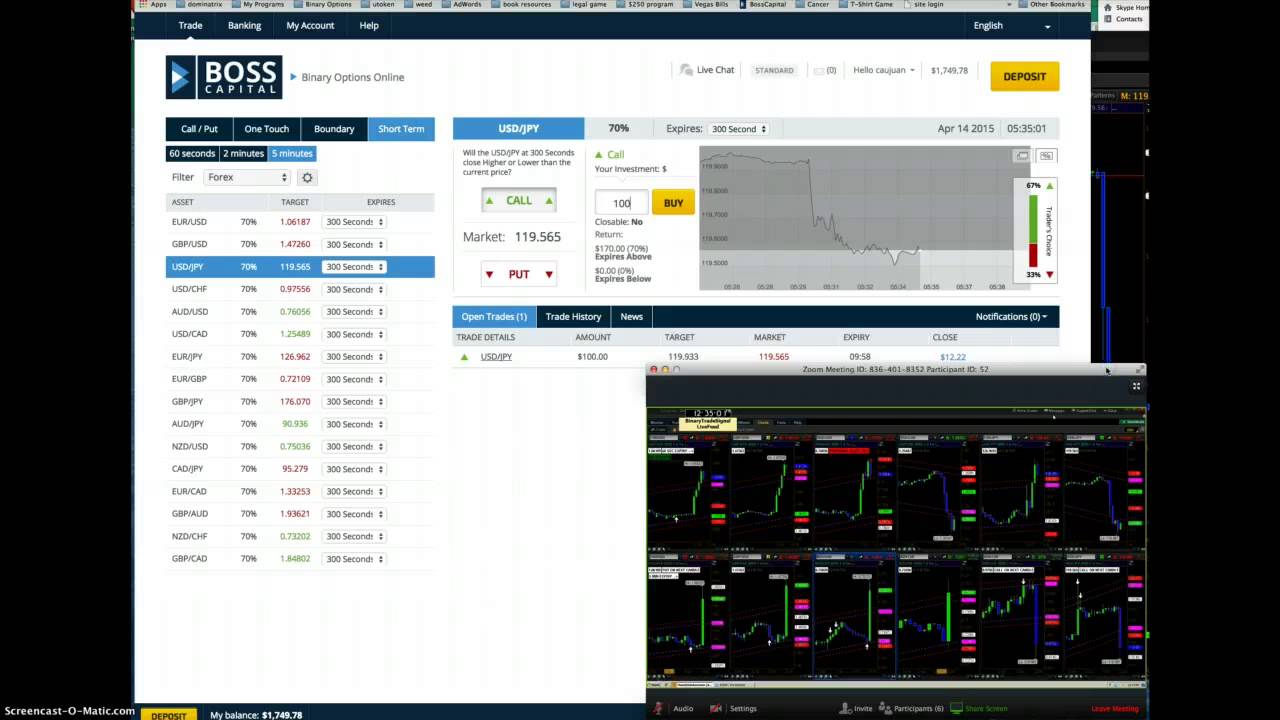
Task: Mute Audio microphone icon in Zoom
Action: tap(658, 708)
